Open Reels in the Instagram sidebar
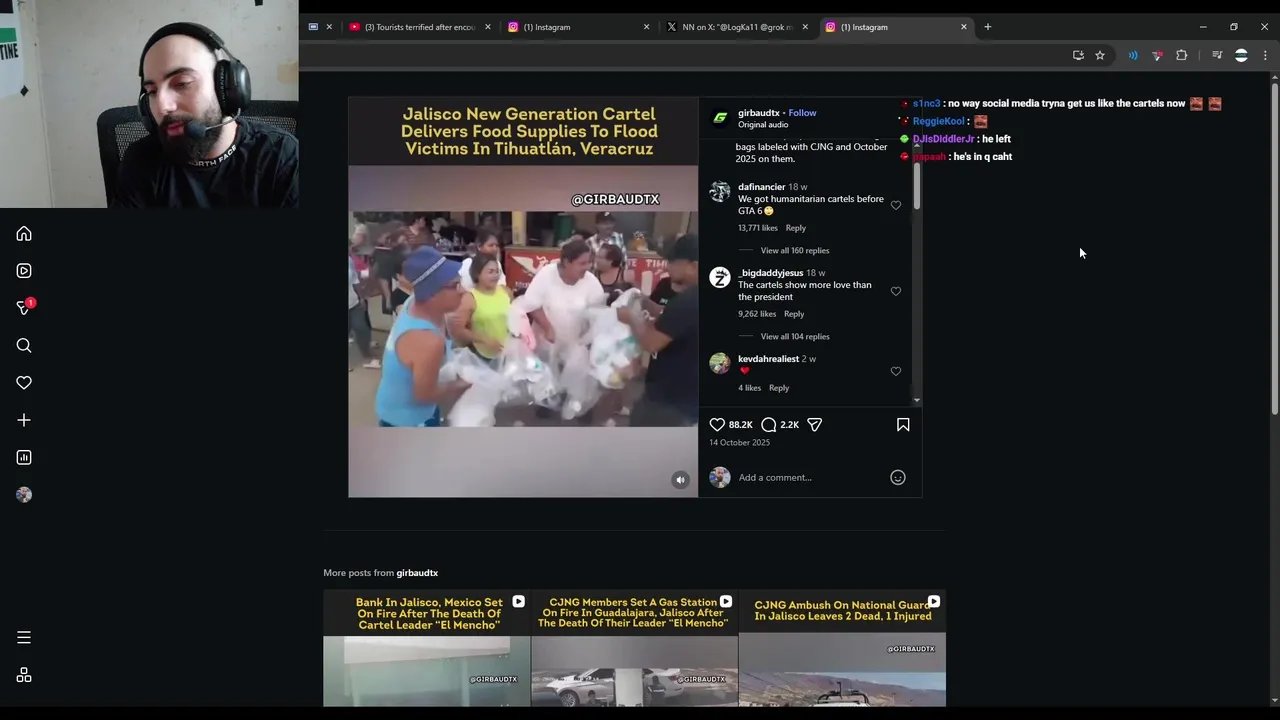Image resolution: width=1280 pixels, height=720 pixels. coord(24,271)
